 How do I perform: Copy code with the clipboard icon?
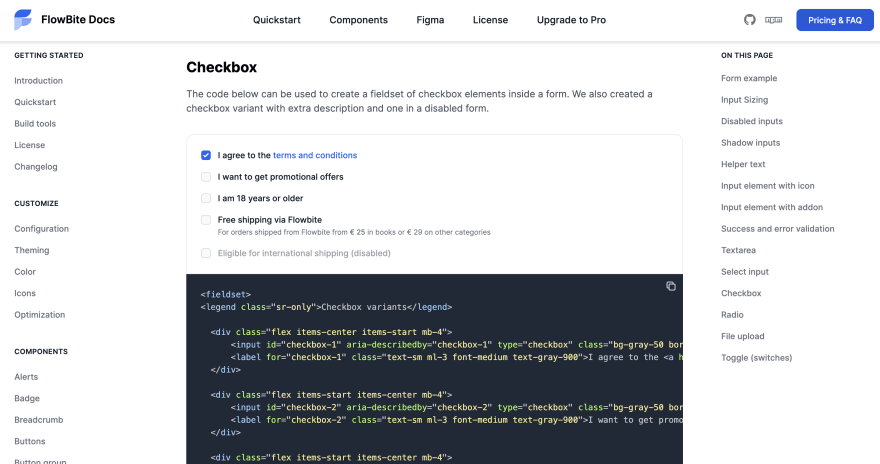671,286
